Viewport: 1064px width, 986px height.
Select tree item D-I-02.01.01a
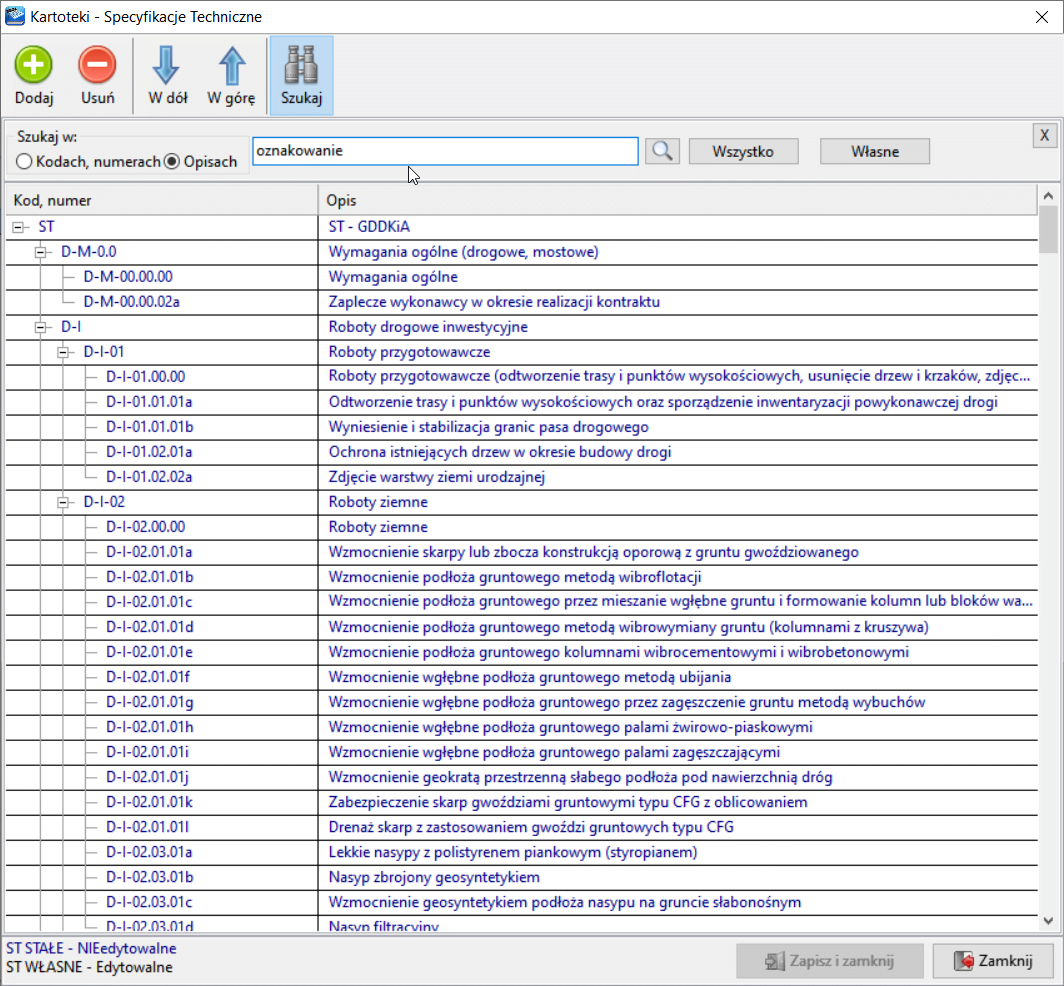149,552
